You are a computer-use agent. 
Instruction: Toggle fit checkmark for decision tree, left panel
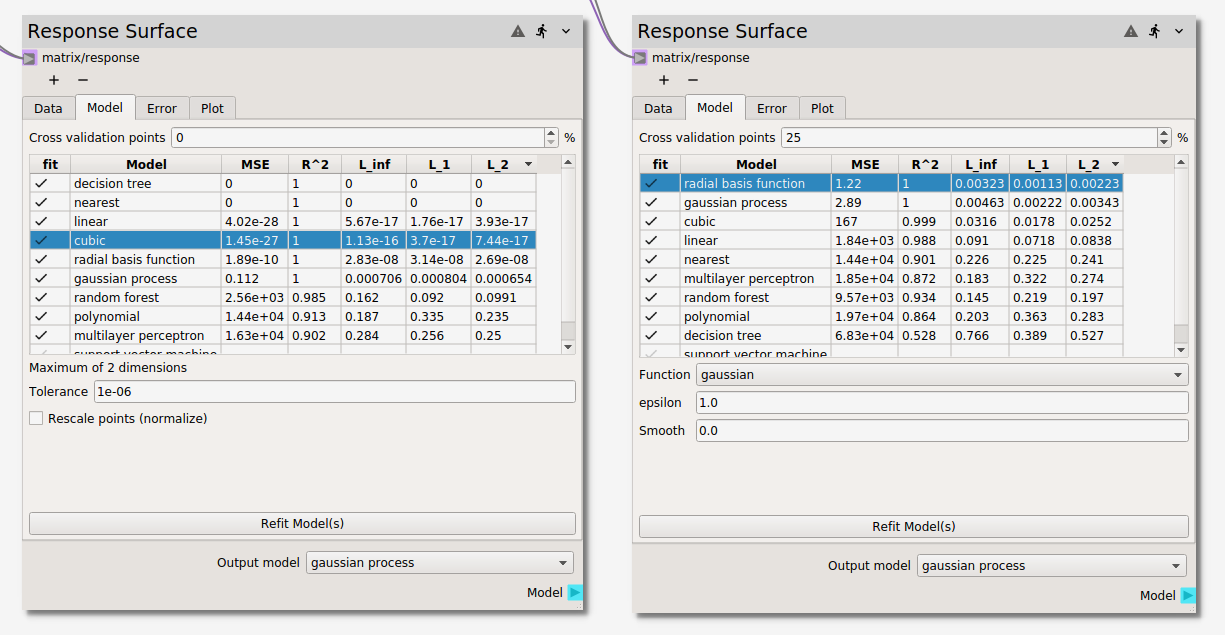coord(41,184)
